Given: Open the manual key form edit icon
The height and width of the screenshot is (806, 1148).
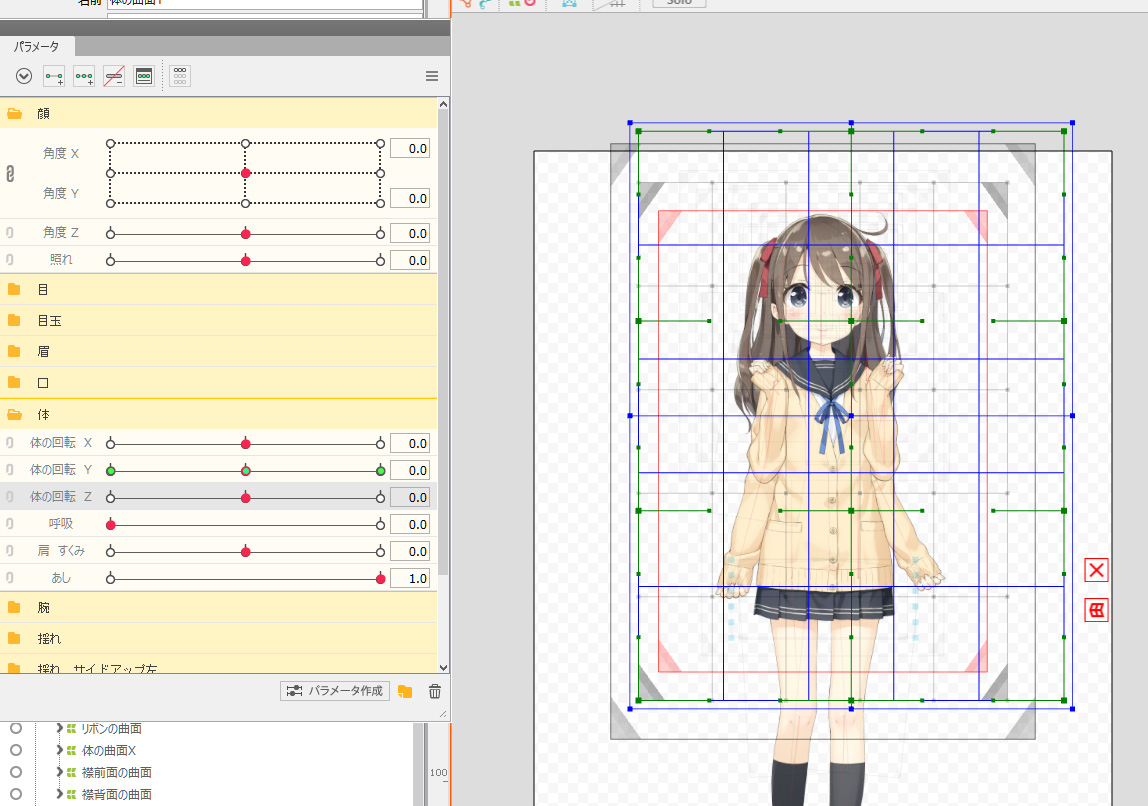Looking at the screenshot, I should pyautogui.click(x=144, y=76).
